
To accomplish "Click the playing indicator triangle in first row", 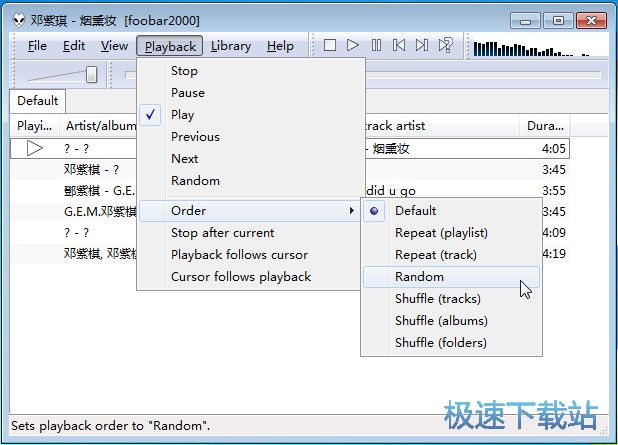I will coord(35,149).
